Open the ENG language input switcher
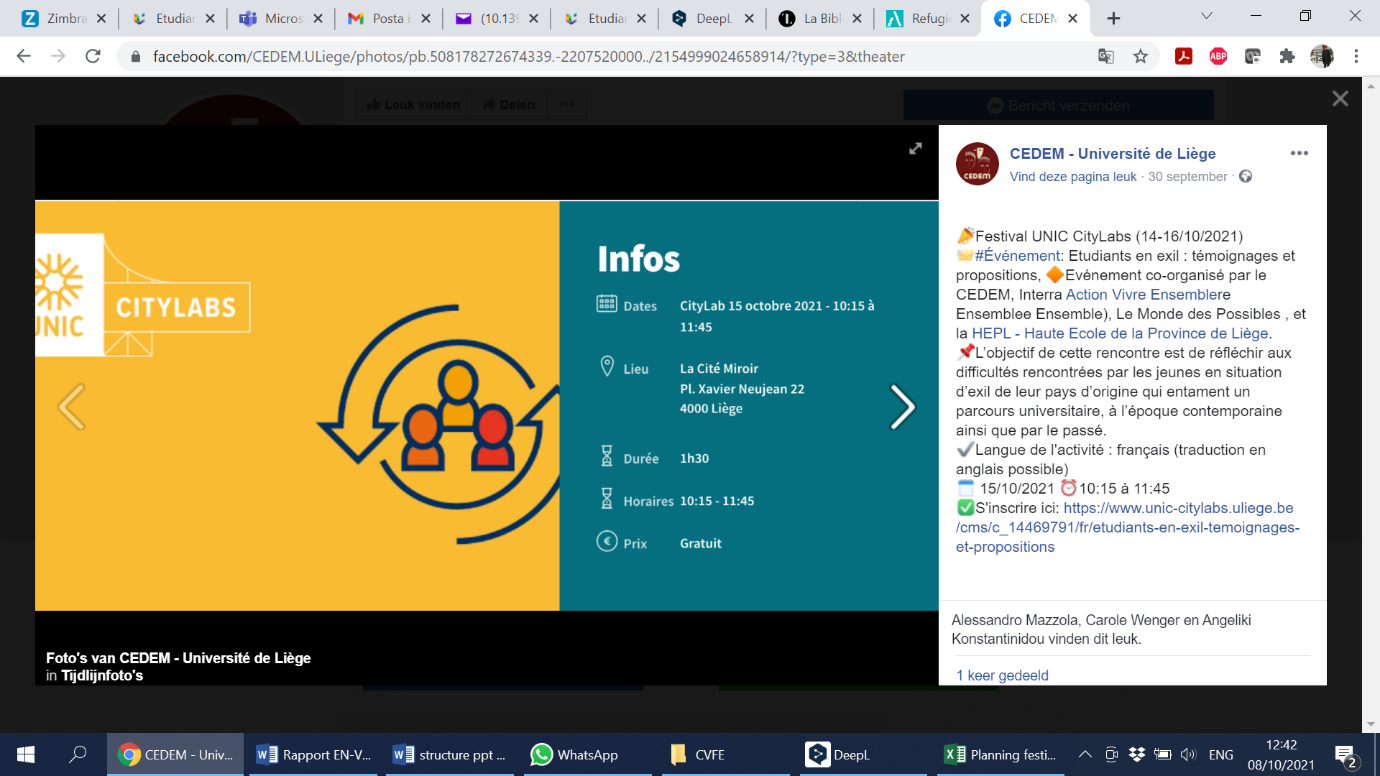Viewport: 1380px width, 776px height. [1220, 755]
